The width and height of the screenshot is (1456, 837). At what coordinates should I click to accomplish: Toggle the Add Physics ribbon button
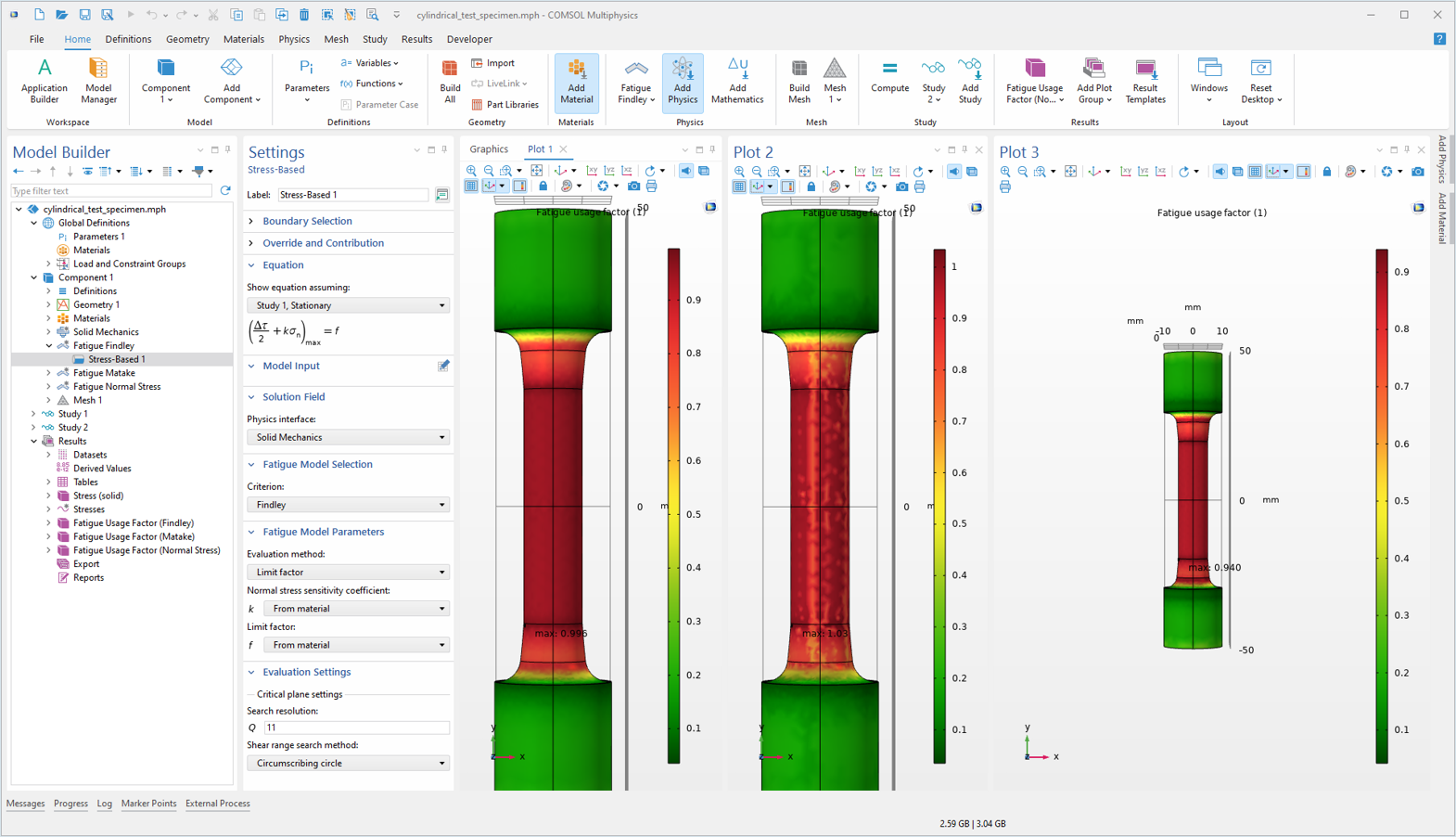[x=682, y=81]
